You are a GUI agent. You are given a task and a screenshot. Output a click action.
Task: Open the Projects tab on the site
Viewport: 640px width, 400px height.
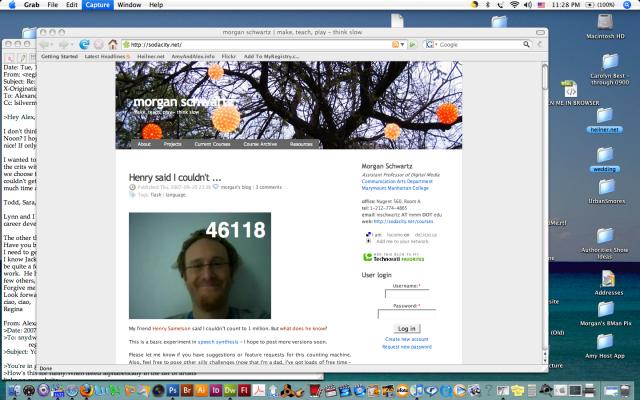click(172, 144)
